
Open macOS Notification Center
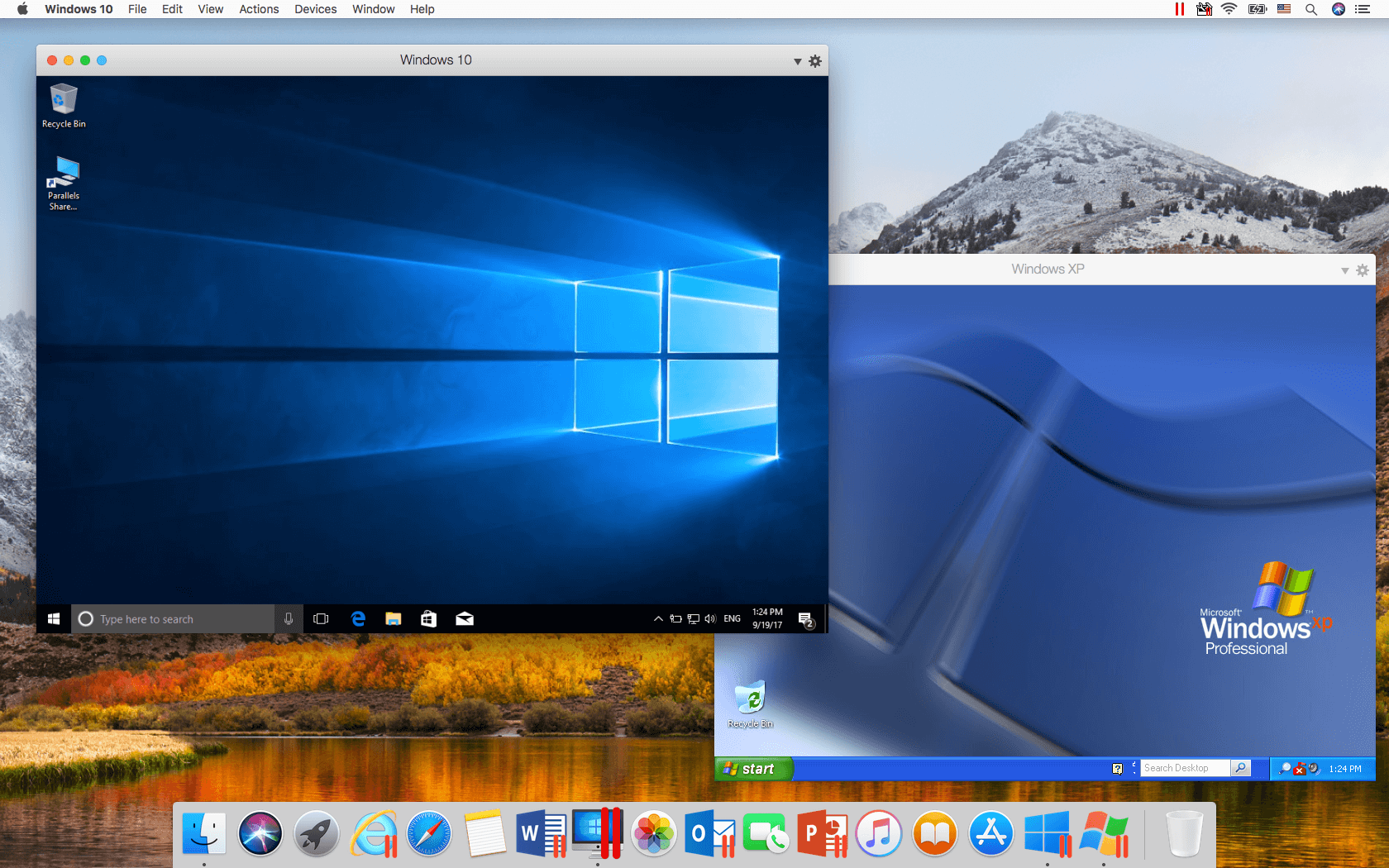pos(1363,9)
